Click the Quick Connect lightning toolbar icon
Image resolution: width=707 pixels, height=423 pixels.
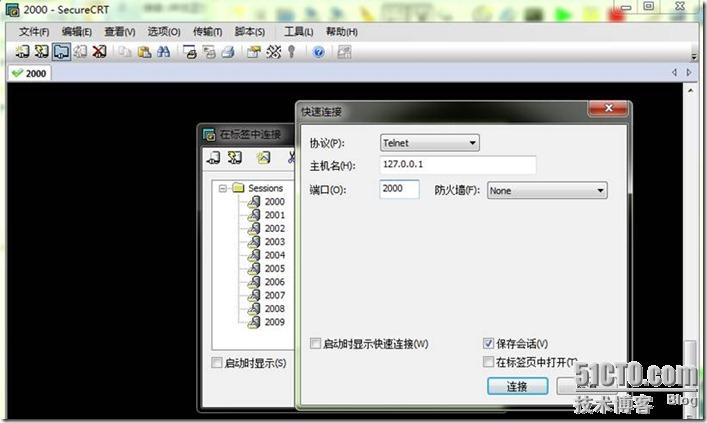41,51
